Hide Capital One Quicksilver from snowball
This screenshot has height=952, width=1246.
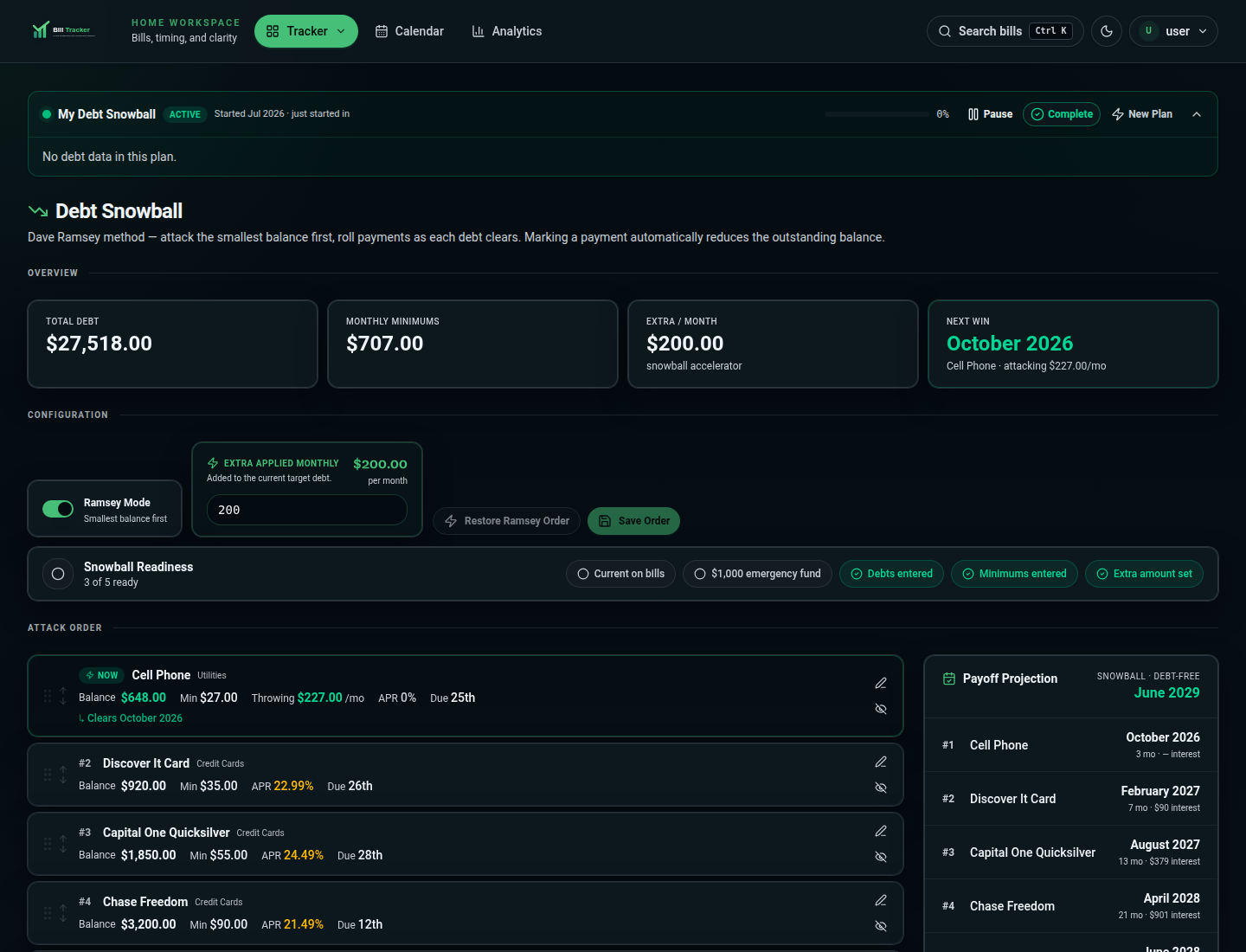(x=881, y=857)
